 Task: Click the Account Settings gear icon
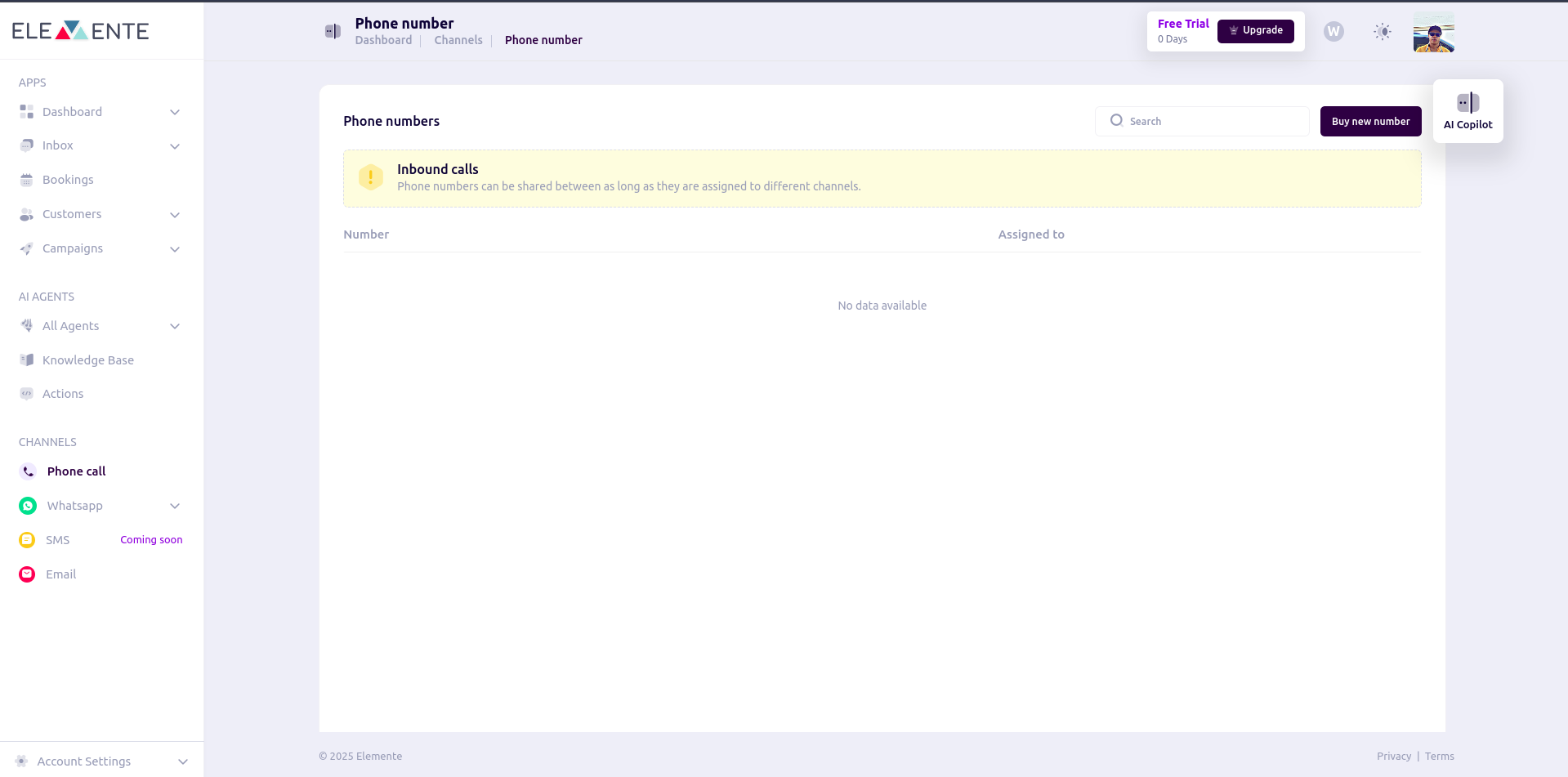click(21, 761)
